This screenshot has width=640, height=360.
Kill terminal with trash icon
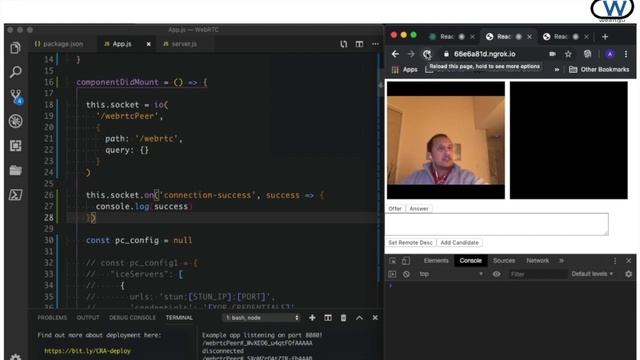coord(343,318)
